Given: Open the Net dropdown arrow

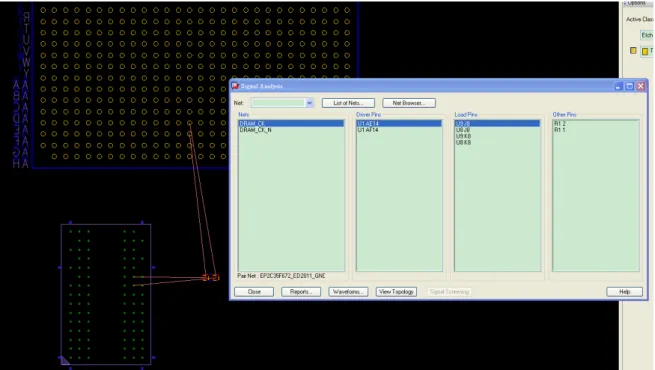Looking at the screenshot, I should [x=309, y=103].
